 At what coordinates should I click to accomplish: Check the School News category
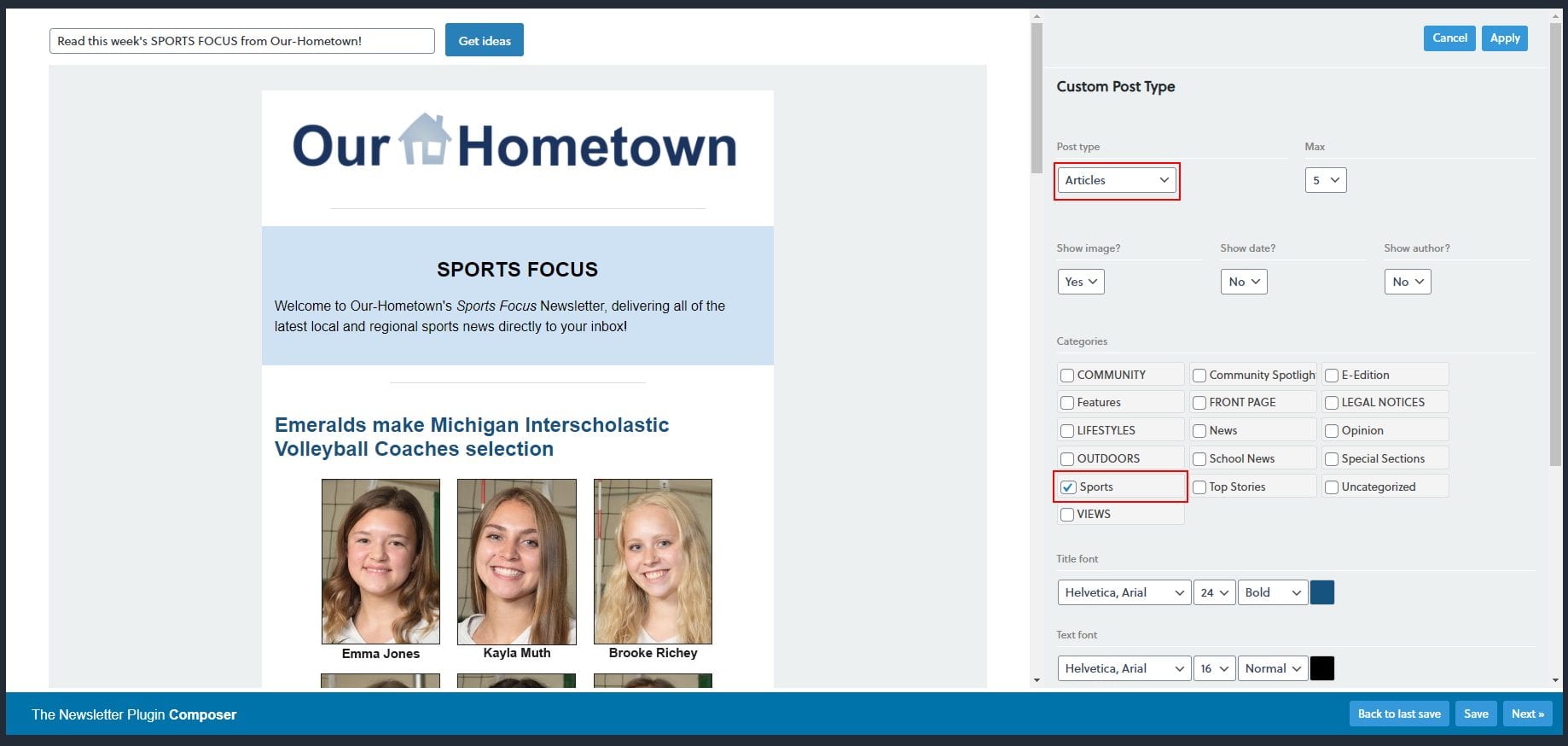(x=1199, y=458)
